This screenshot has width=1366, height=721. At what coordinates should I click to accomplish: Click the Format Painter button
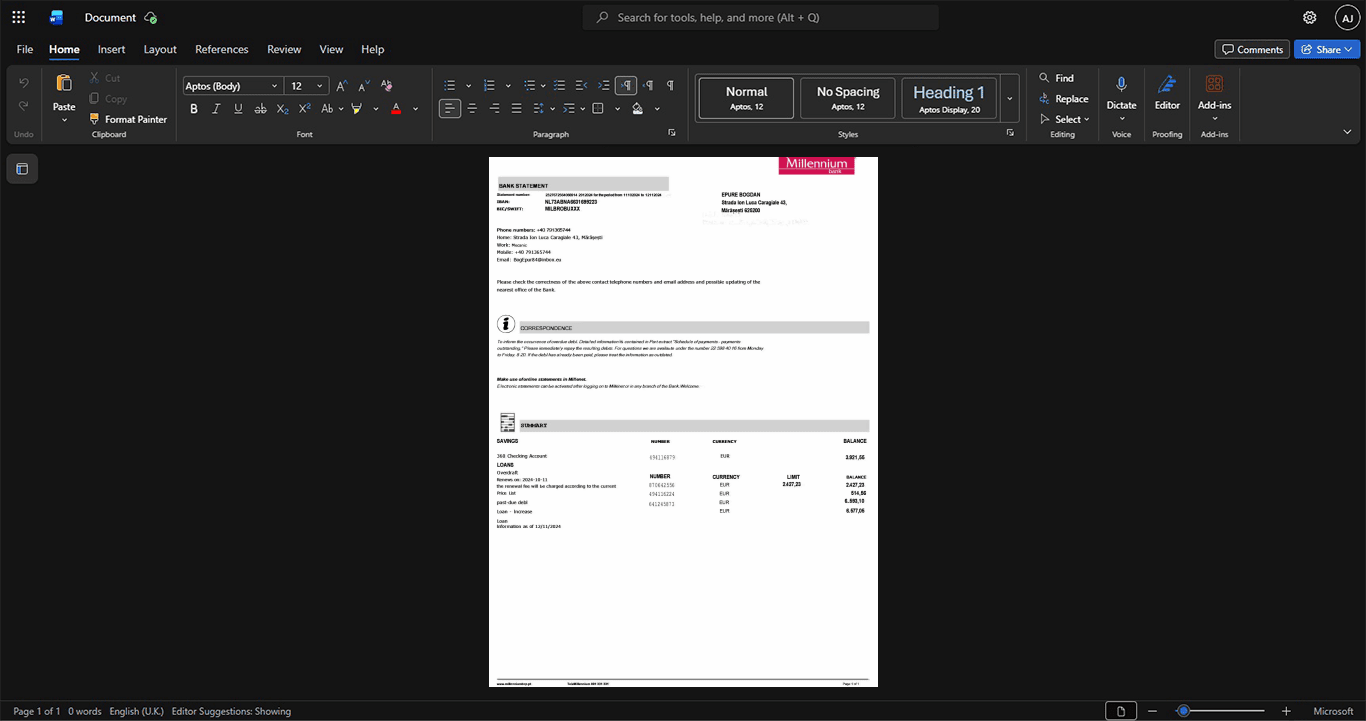click(x=128, y=119)
